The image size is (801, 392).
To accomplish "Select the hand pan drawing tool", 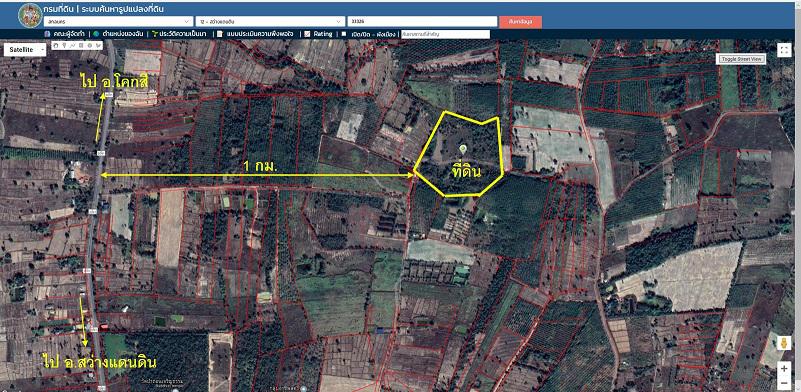I will pos(56,45).
